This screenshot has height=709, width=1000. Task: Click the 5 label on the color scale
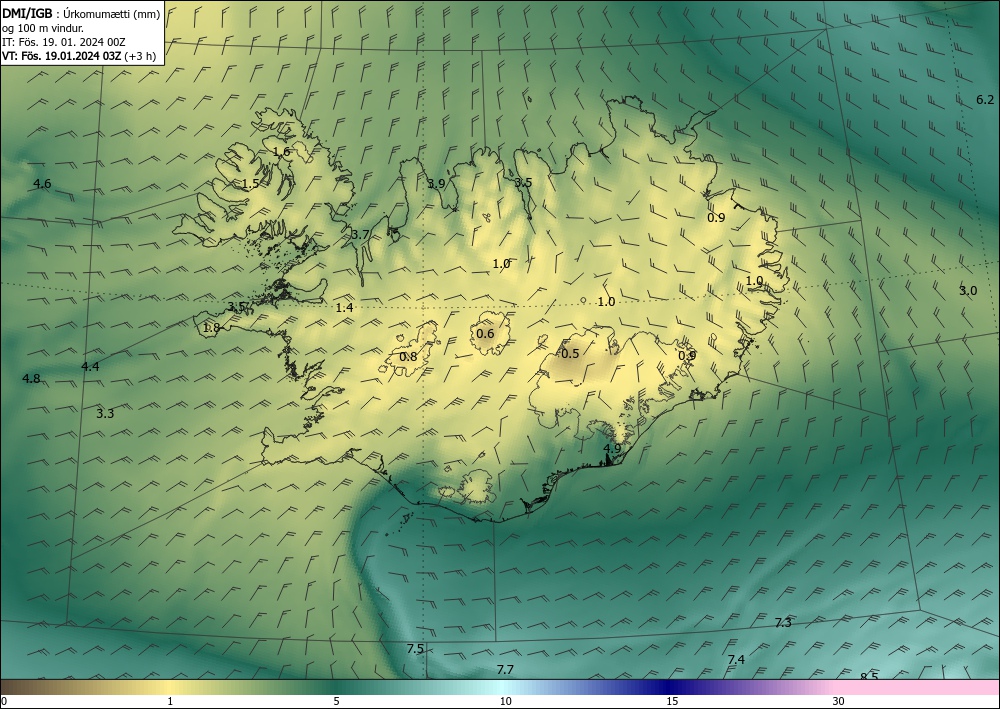pos(336,701)
